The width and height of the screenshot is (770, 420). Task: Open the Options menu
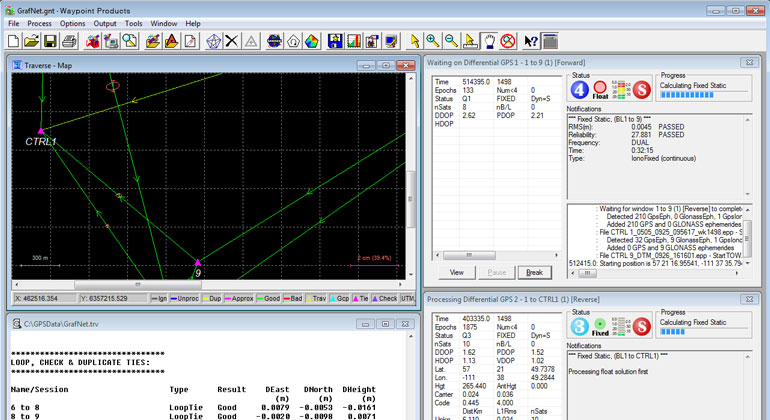(73, 24)
